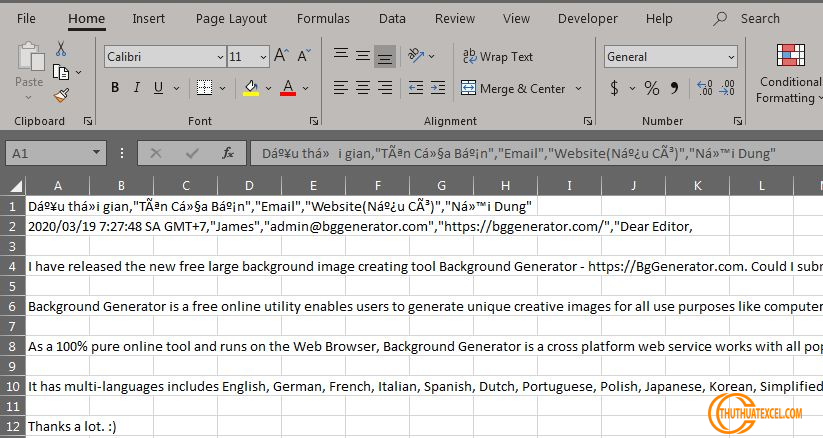Click Insert Function fx button
Viewport: 823px width, 438px height.
click(x=228, y=153)
